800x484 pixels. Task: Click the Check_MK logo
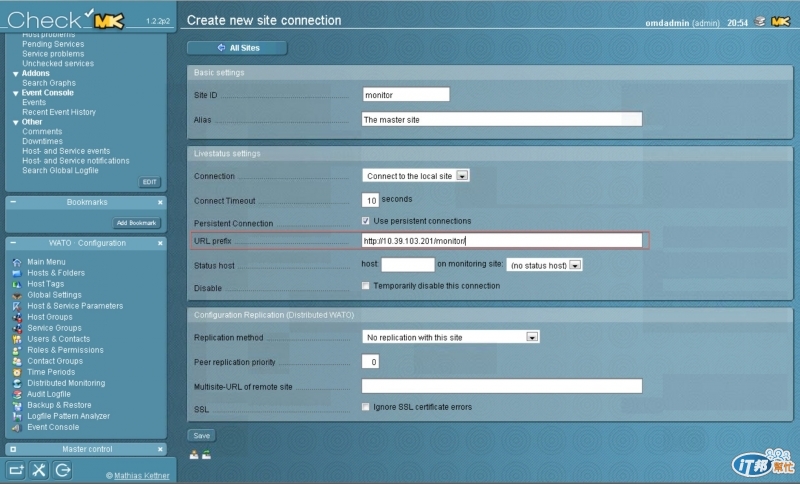pos(66,19)
